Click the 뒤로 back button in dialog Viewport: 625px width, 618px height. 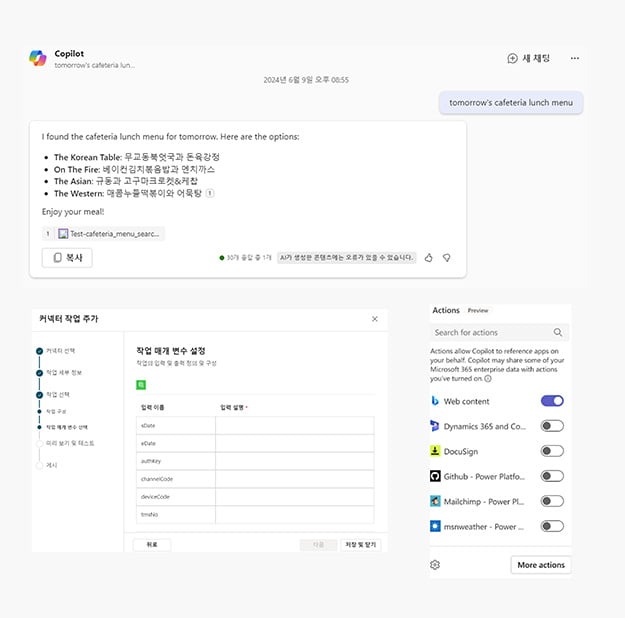point(152,545)
